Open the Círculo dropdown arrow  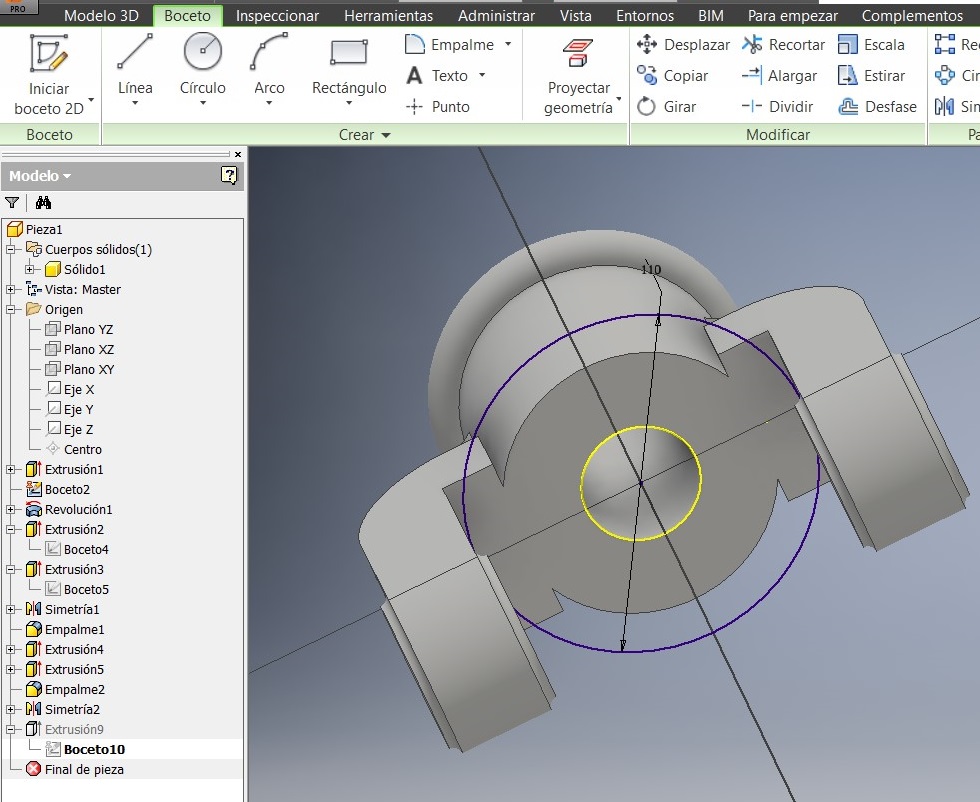[x=202, y=103]
